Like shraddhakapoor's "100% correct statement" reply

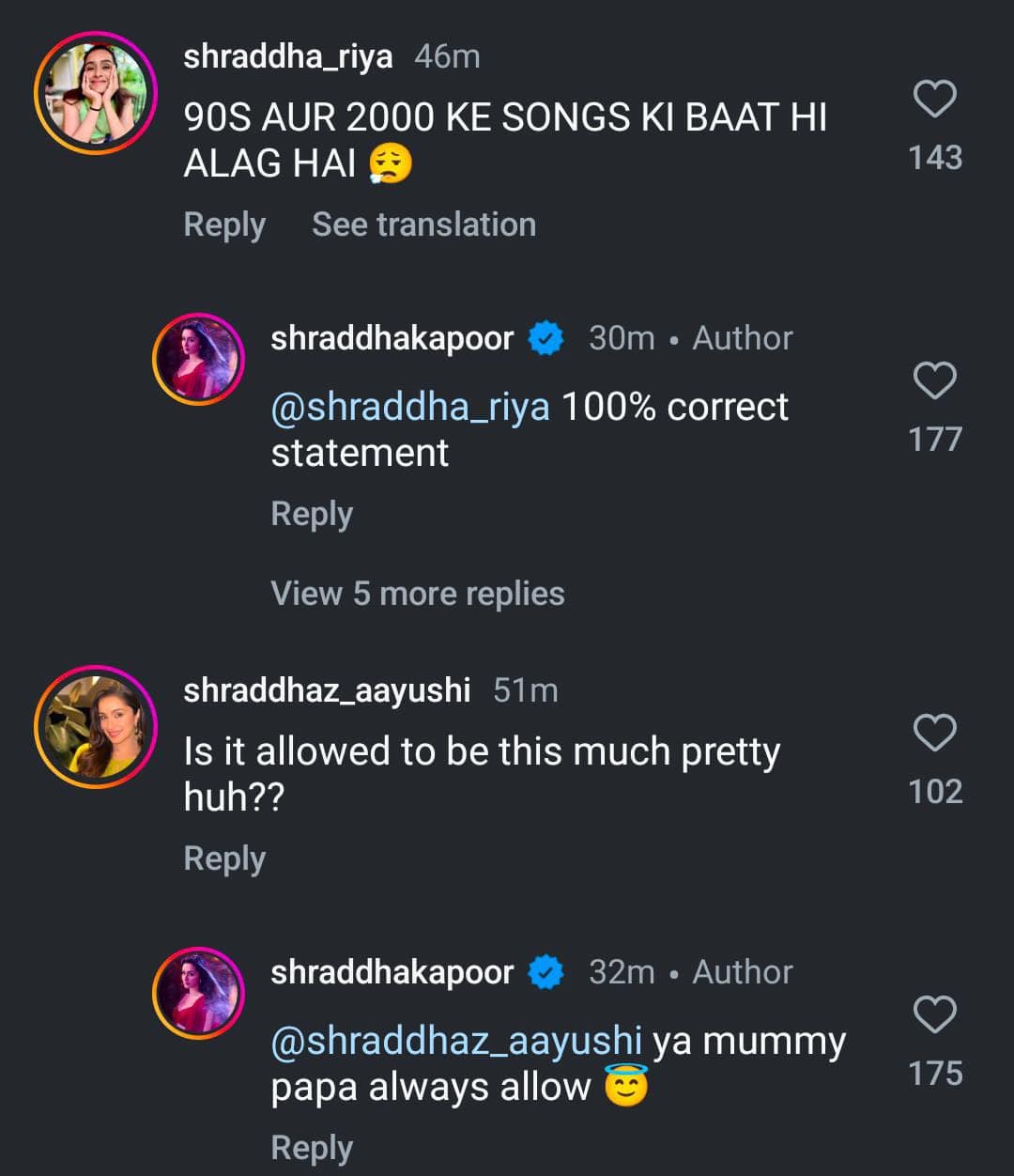[934, 381]
